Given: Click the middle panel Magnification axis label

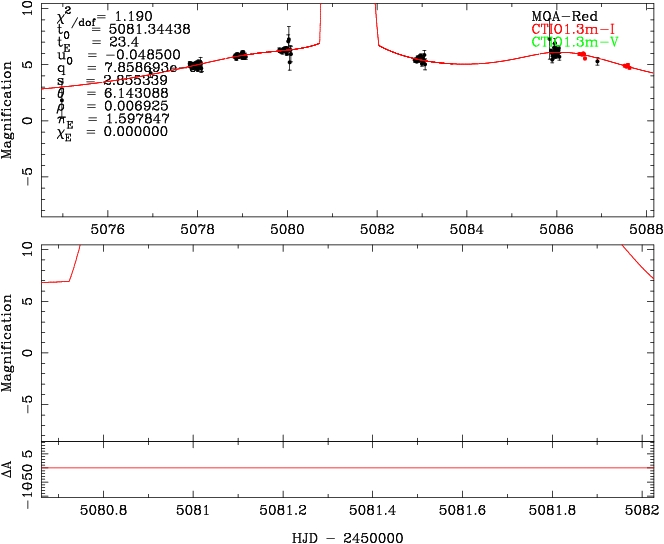Looking at the screenshot, I should (9, 340).
